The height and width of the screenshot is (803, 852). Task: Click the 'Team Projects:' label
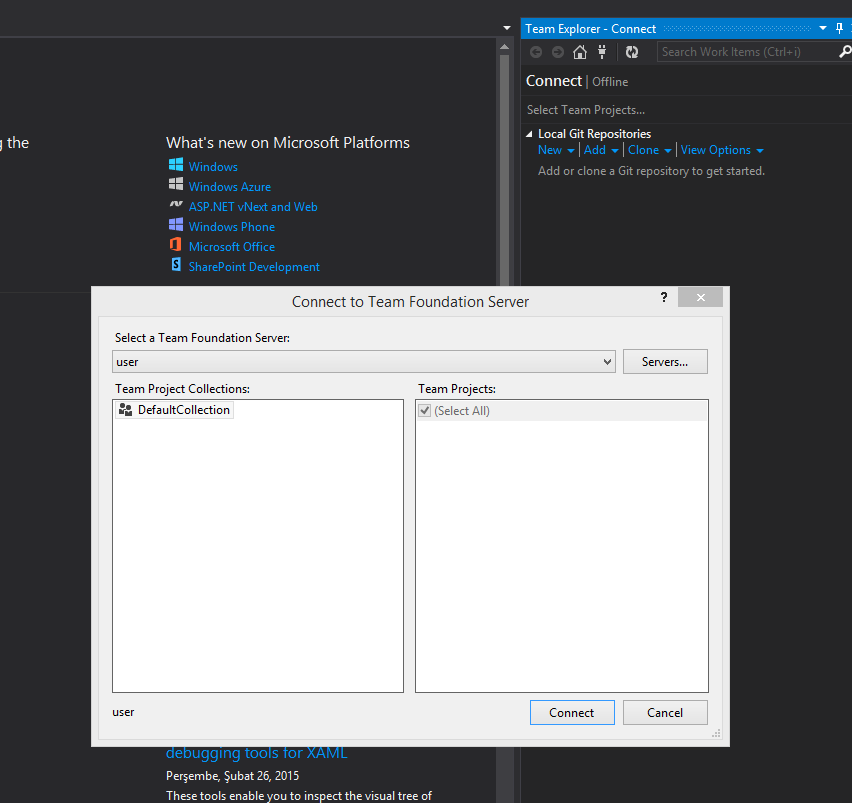(457, 389)
